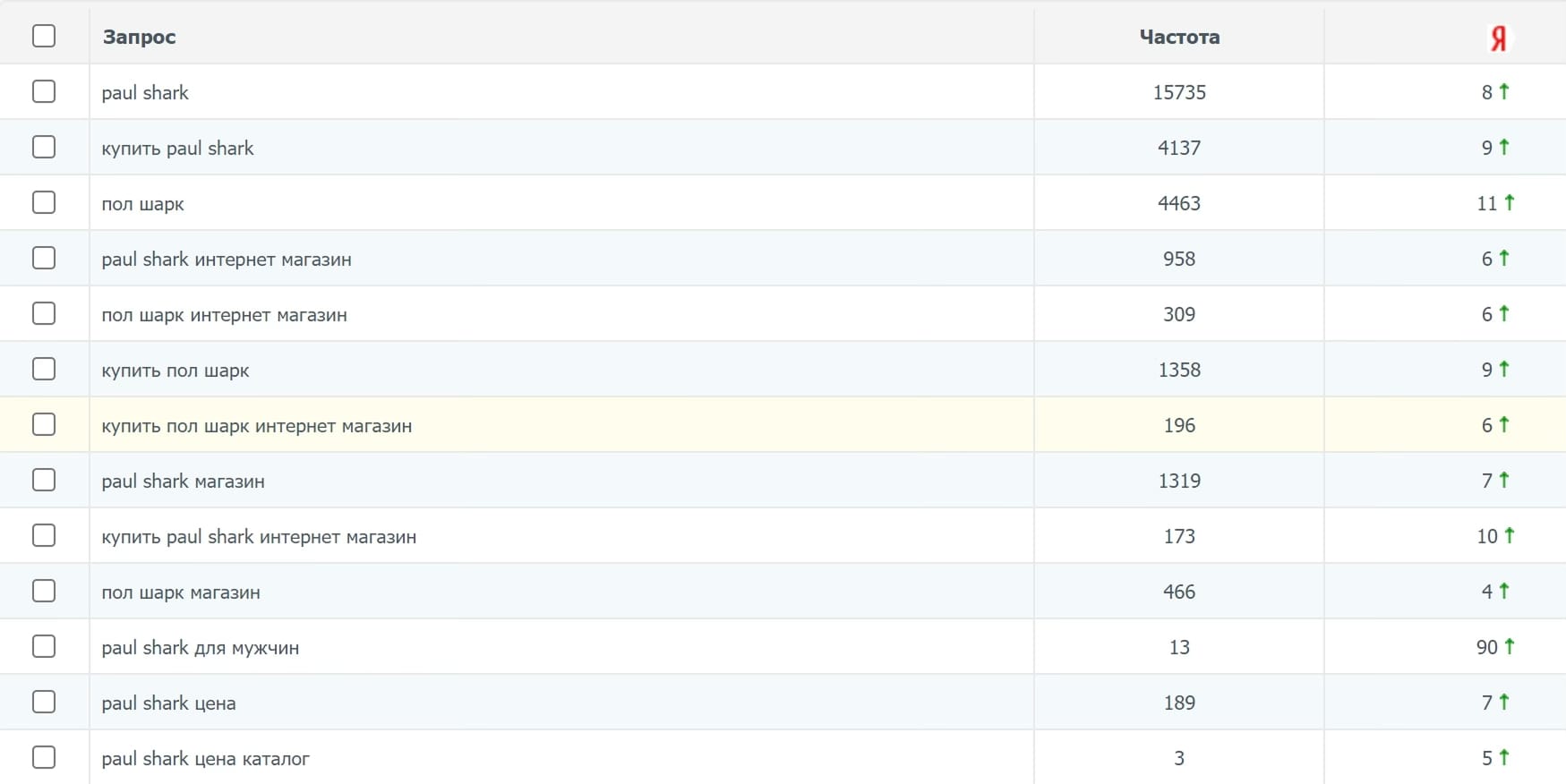This screenshot has width=1566, height=784.
Task: Click the query 'купить пол шарк интернет магазин'
Action: [x=257, y=426]
